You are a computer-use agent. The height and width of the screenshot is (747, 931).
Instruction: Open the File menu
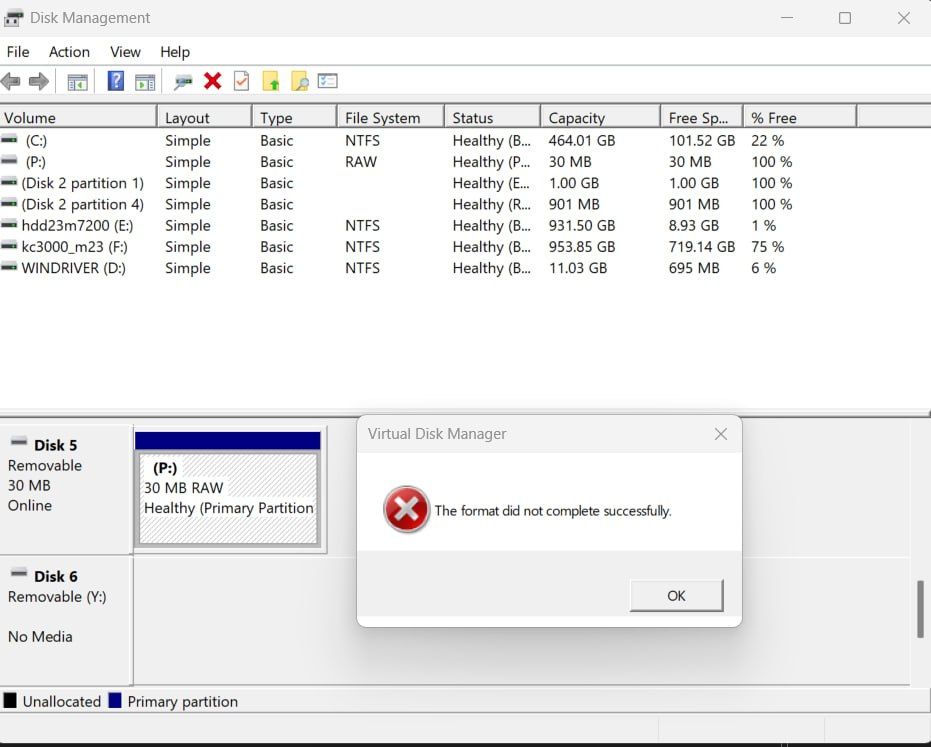pos(18,52)
